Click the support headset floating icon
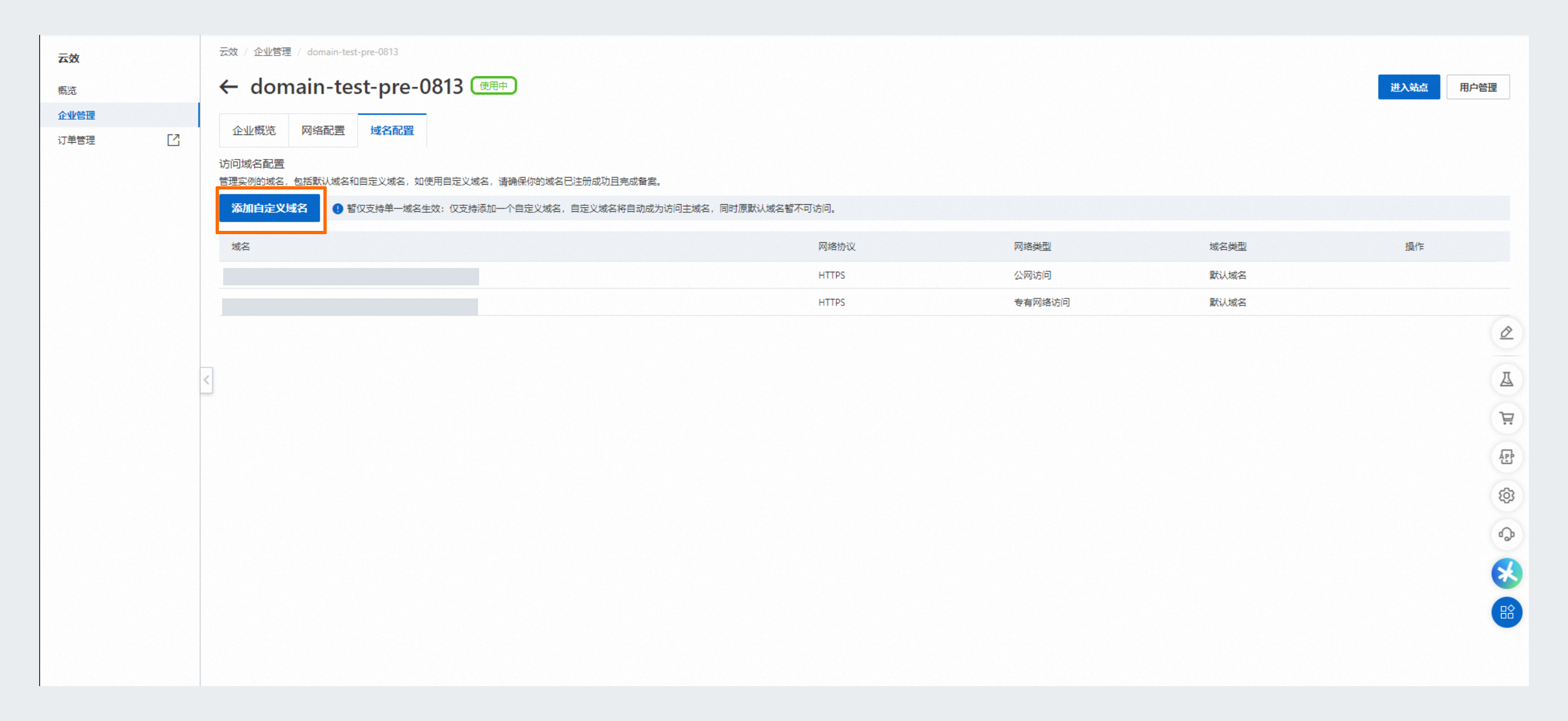The width and height of the screenshot is (1568, 721). coord(1506,535)
